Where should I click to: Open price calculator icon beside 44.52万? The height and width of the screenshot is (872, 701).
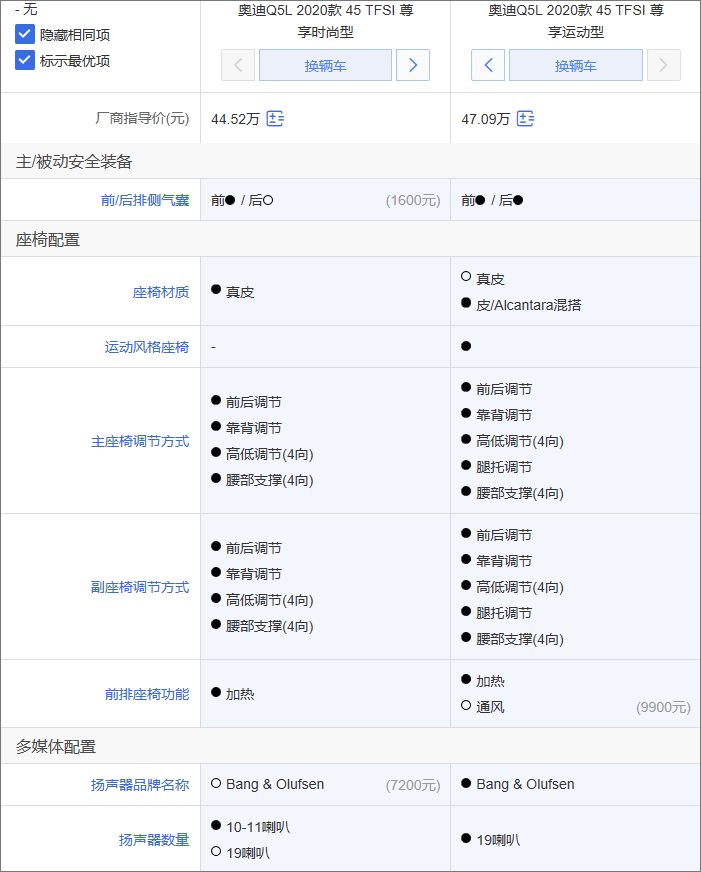pos(275,118)
